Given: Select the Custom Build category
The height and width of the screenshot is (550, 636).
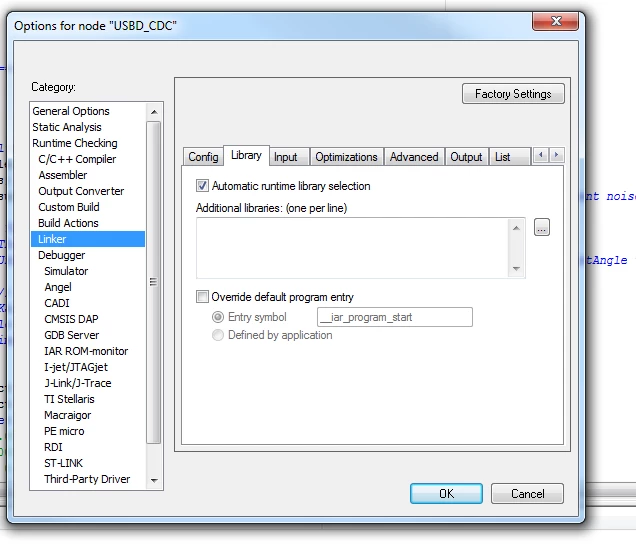Looking at the screenshot, I should pos(88,207).
